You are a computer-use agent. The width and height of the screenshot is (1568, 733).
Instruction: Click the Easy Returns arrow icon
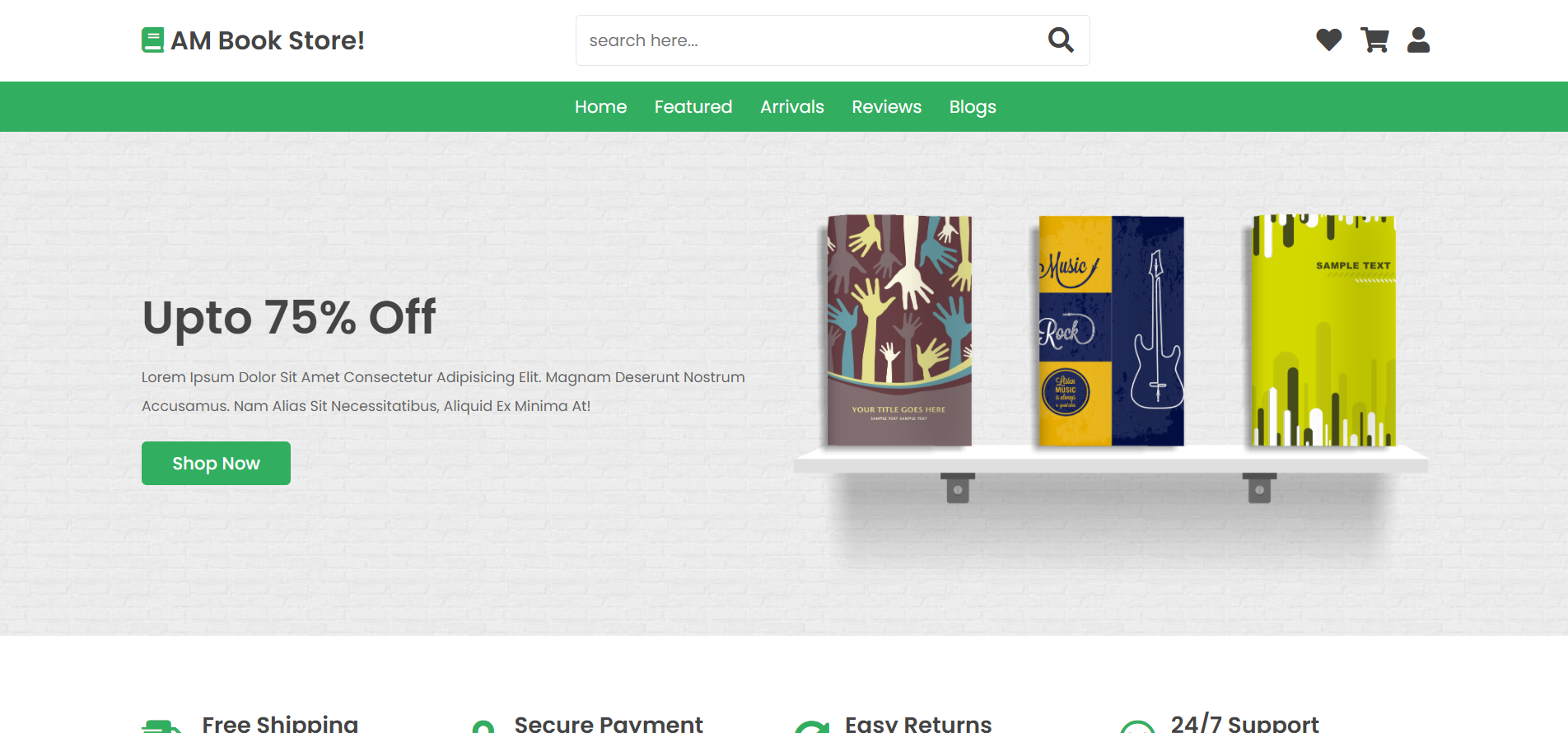point(812,726)
